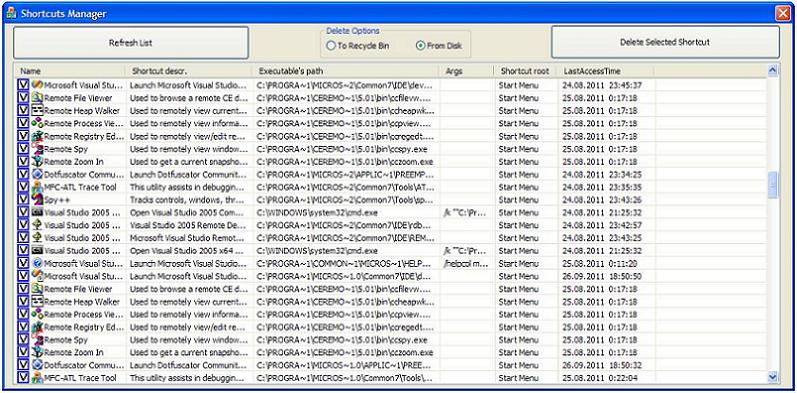Click the vertical scrollbar thumb
This screenshot has width=797, height=393.
click(x=773, y=185)
